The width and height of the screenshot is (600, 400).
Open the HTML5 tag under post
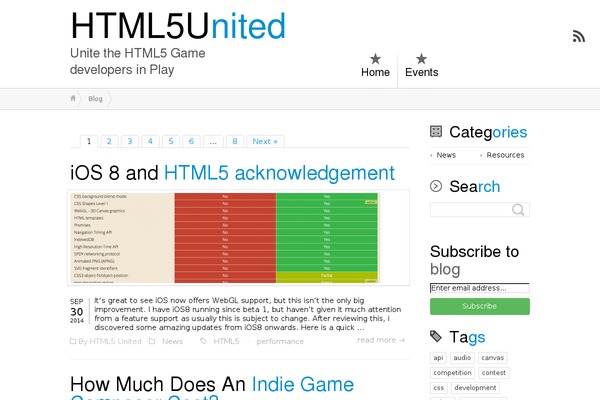pyautogui.click(x=226, y=341)
